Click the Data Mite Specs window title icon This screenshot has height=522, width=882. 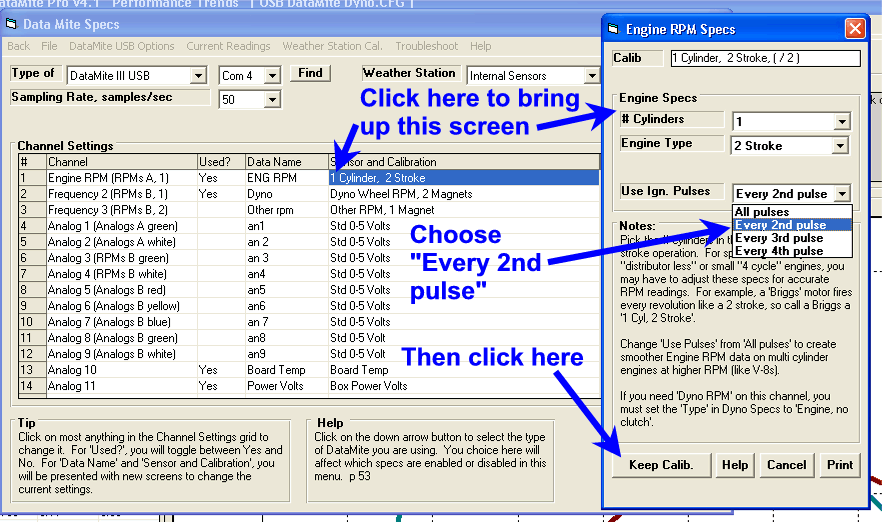[11, 24]
